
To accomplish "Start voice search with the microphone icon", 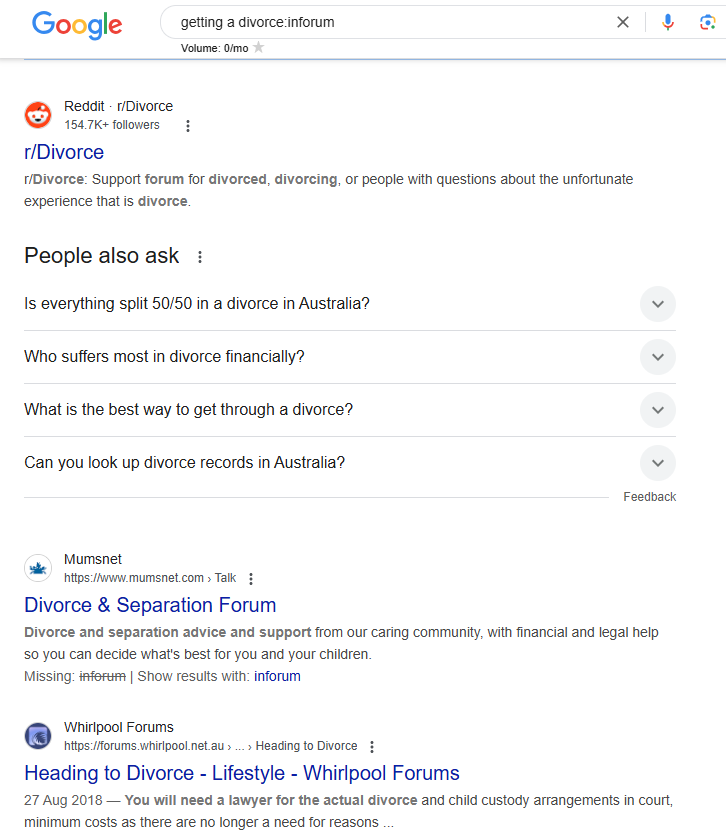I will point(668,22).
